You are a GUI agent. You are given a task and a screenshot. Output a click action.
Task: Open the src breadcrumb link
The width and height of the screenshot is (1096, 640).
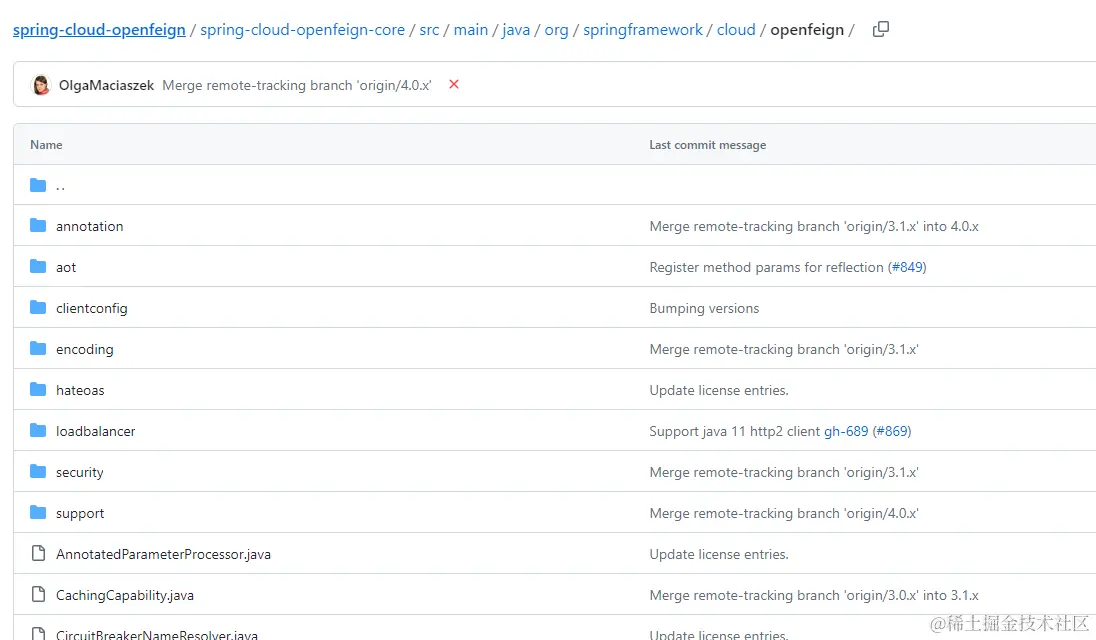[x=429, y=30]
